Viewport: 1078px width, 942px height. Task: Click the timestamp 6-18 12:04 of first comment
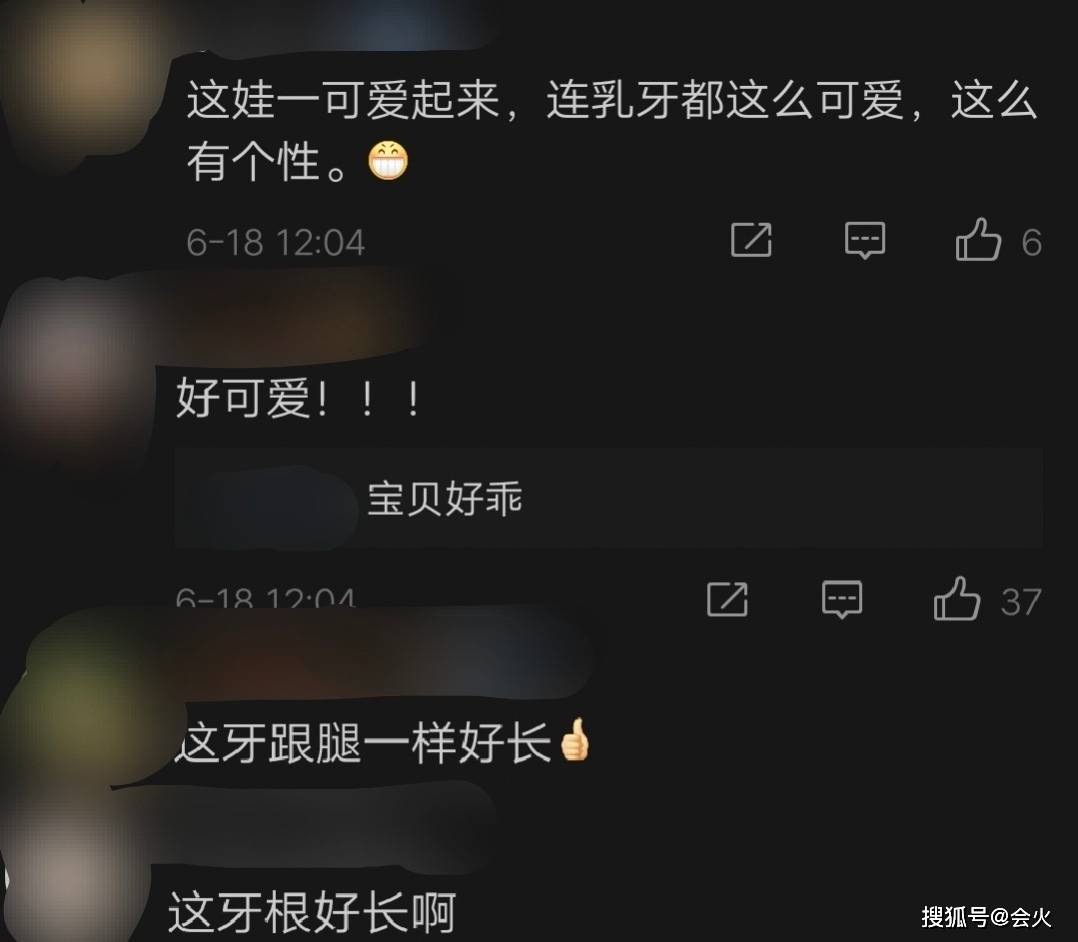click(275, 243)
